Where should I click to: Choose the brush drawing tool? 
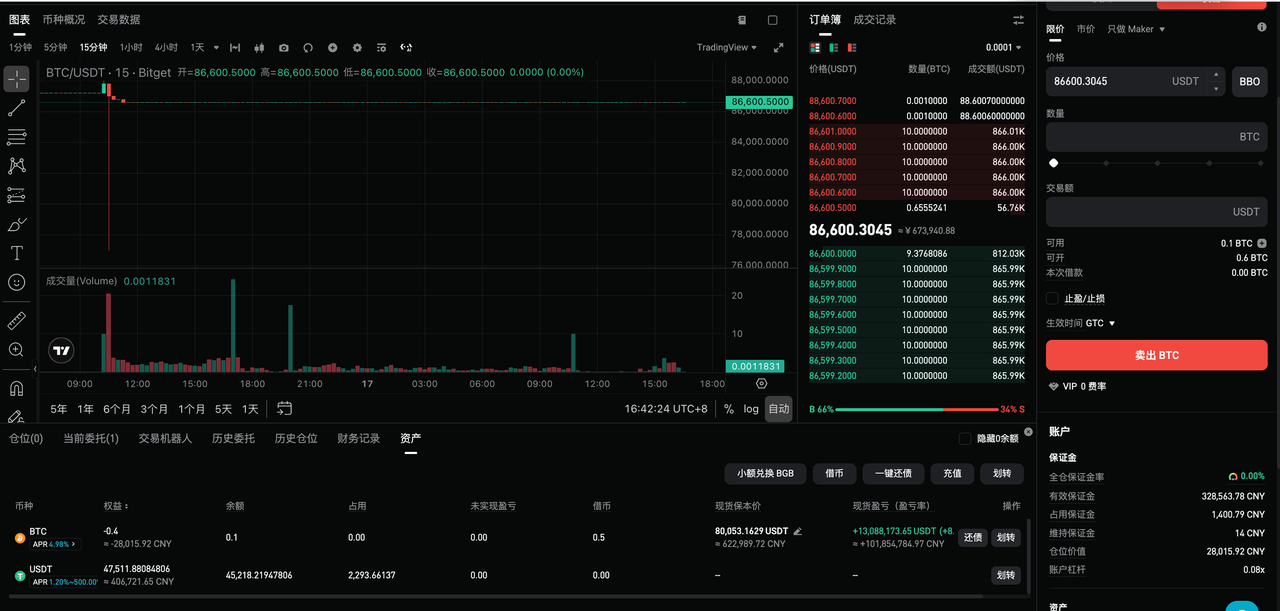(17, 224)
